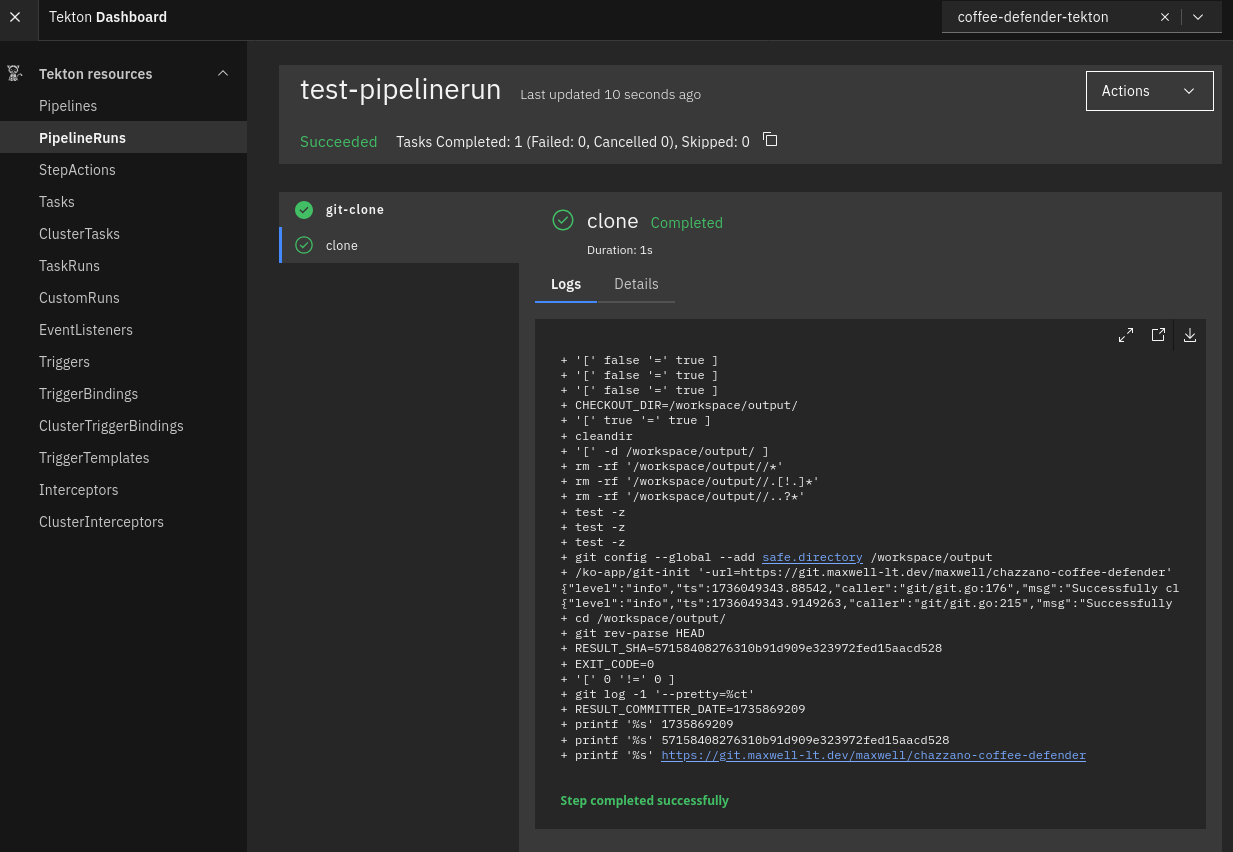Click the RESULT_COMMITTER_DATE=1735869209 log line
The height and width of the screenshot is (852, 1233).
(x=683, y=709)
